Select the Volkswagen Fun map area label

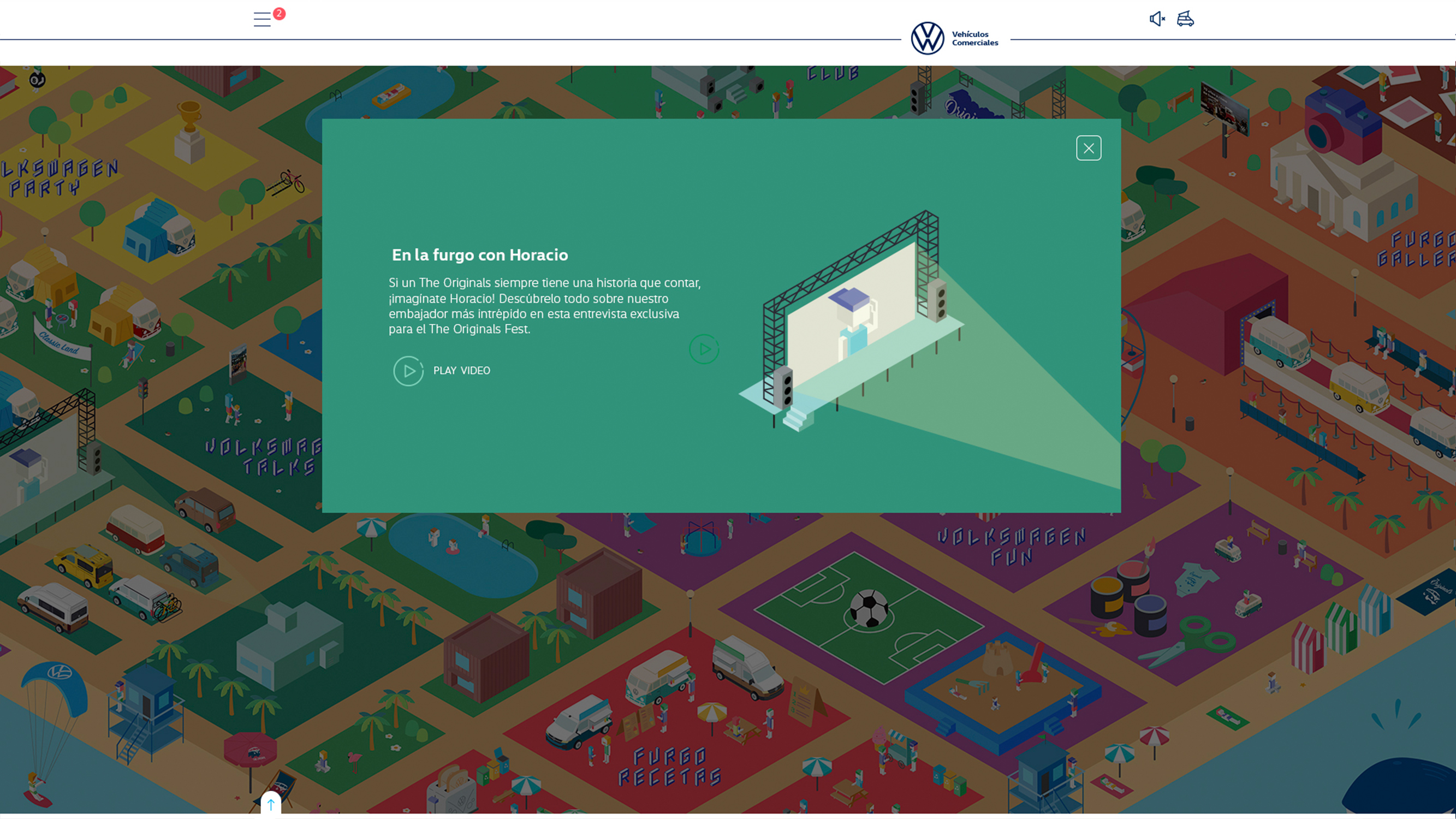pos(1011,545)
